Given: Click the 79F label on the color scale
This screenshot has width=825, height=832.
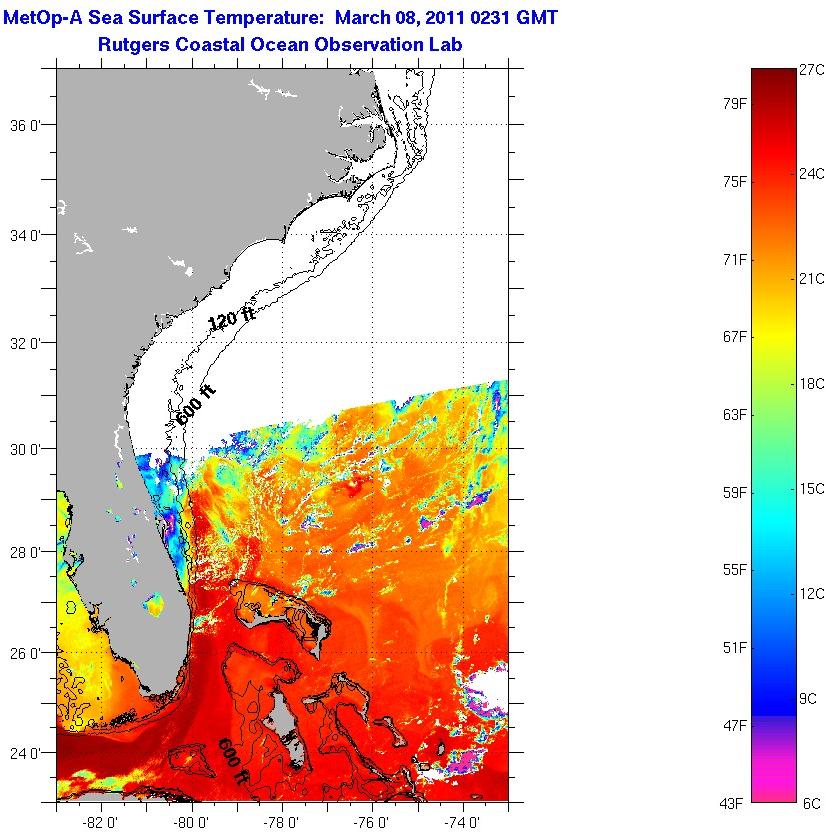Looking at the screenshot, I should pos(735,103).
